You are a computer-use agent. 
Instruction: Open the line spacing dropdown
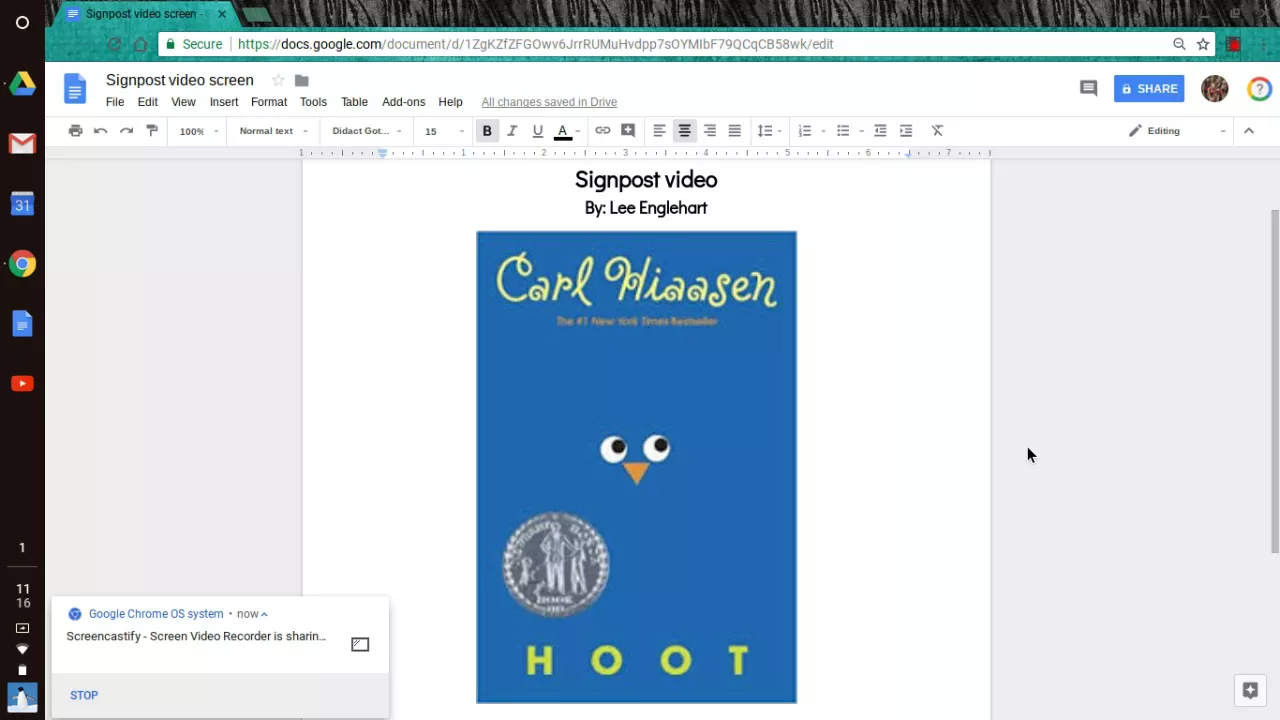click(769, 131)
